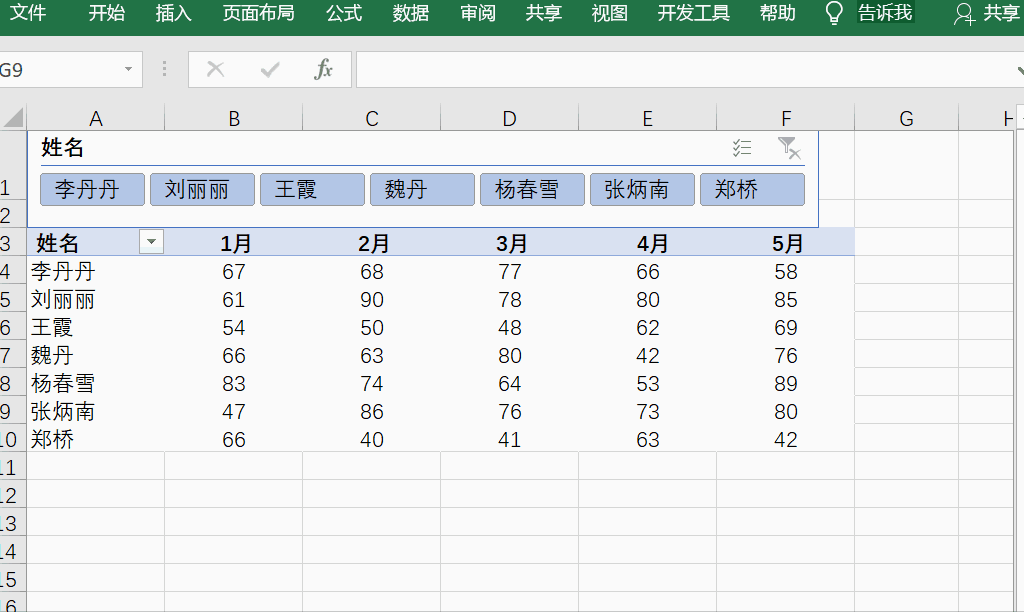
Task: Enable multi-select mode in the 姓名 slicer
Action: 742,147
